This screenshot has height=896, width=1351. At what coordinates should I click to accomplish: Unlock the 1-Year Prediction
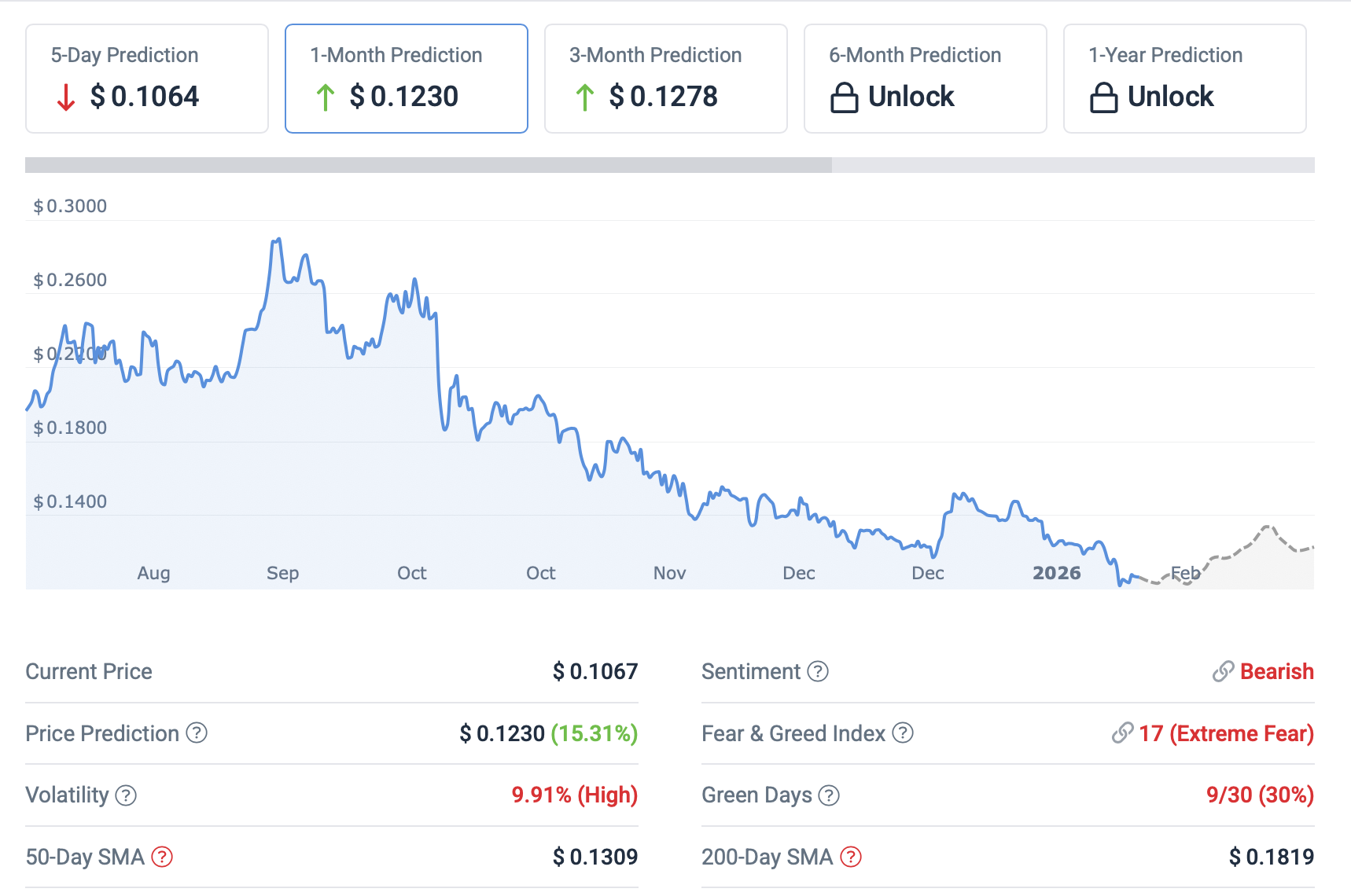point(1170,97)
